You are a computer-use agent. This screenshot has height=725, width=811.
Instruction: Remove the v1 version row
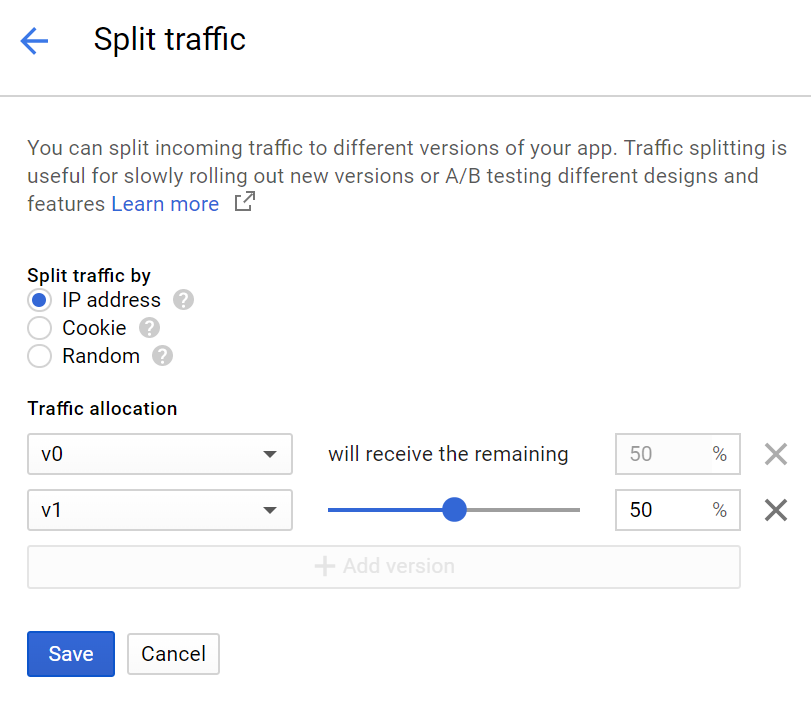pos(776,510)
